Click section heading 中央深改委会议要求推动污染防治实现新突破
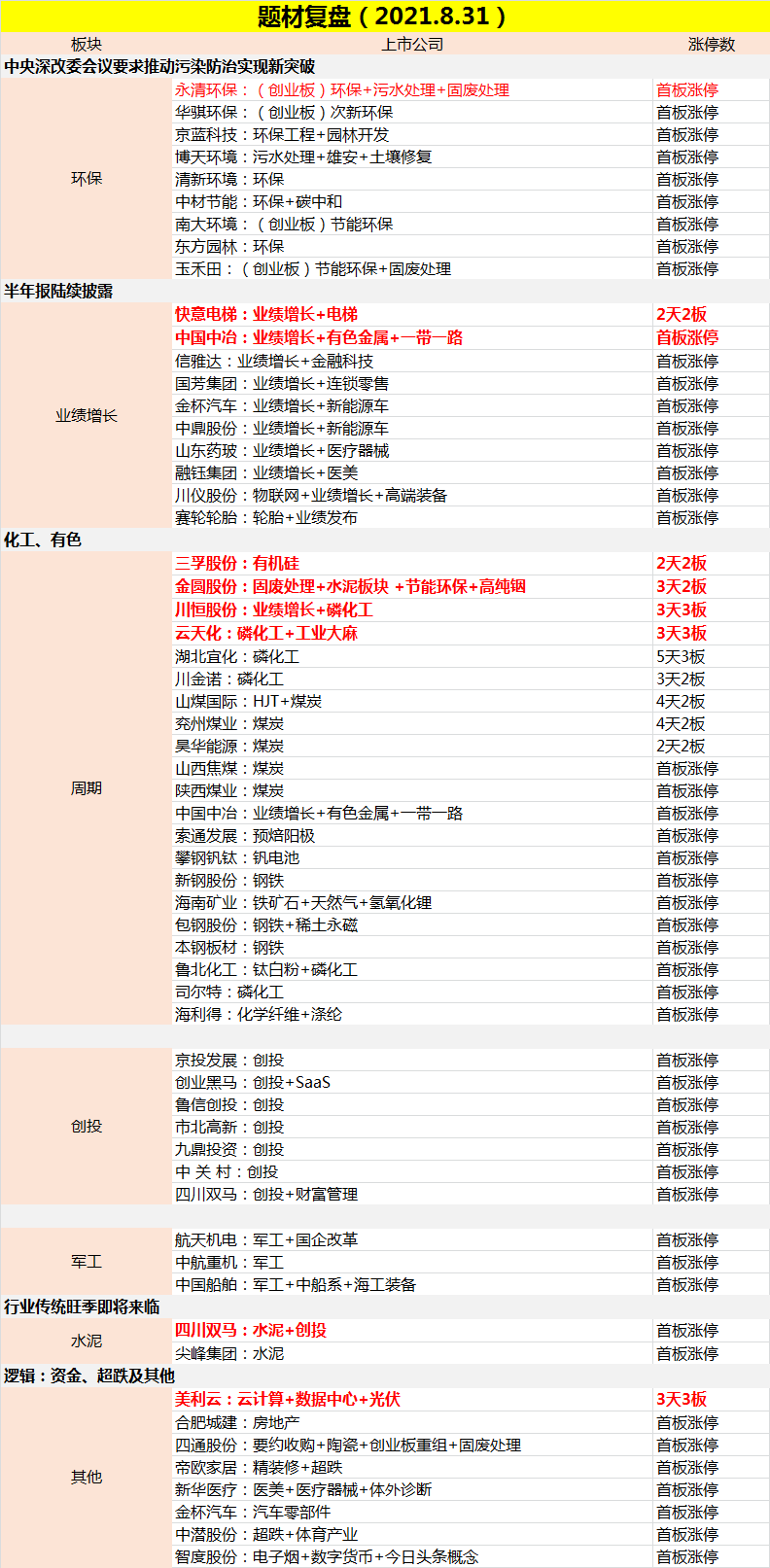Viewport: 770px width, 1568px height. point(159,67)
